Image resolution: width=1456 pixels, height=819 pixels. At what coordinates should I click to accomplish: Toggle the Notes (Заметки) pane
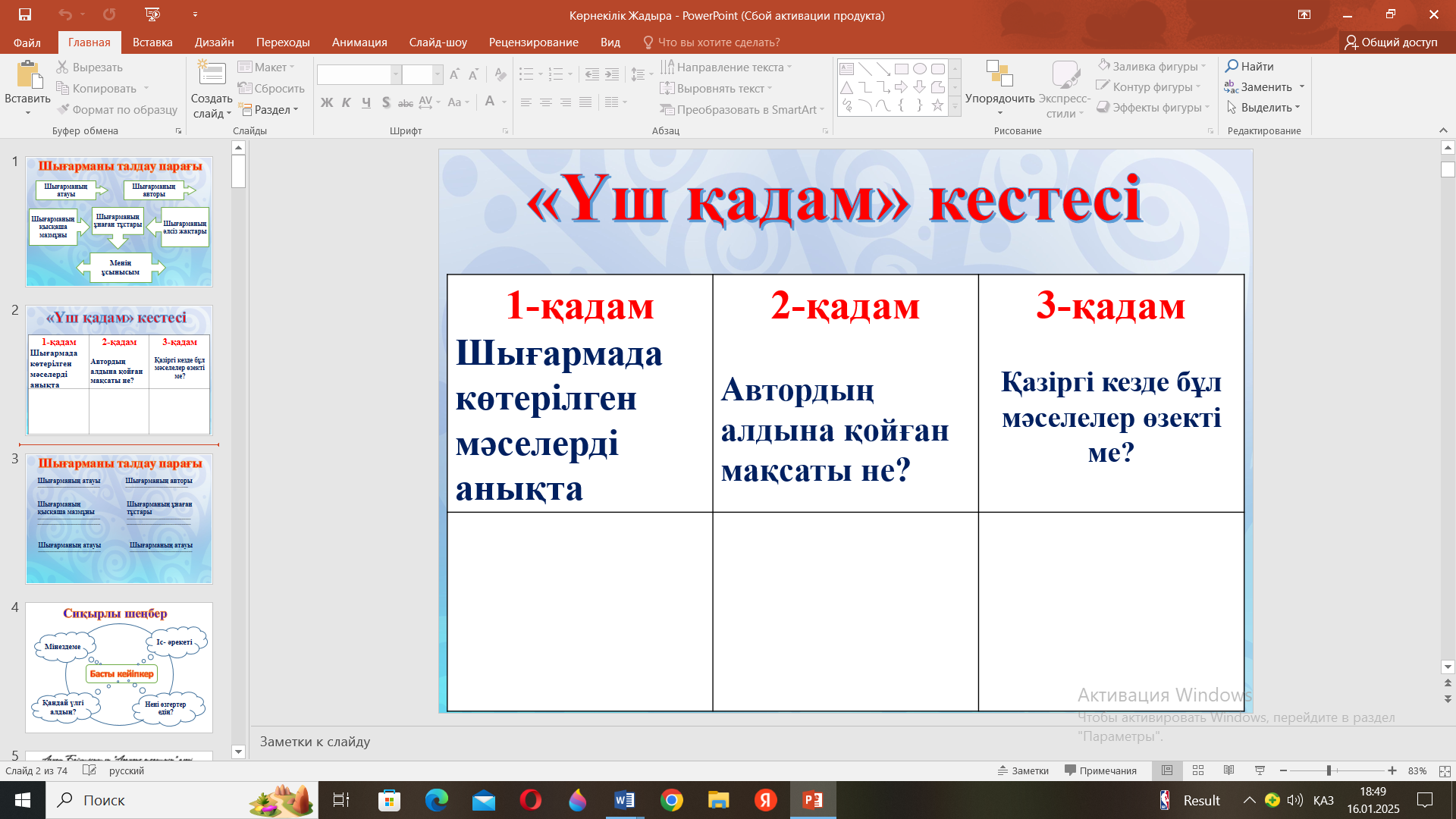point(1023,770)
